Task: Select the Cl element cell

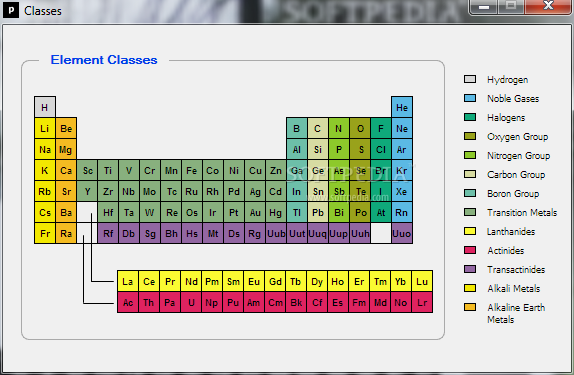Action: (381, 149)
